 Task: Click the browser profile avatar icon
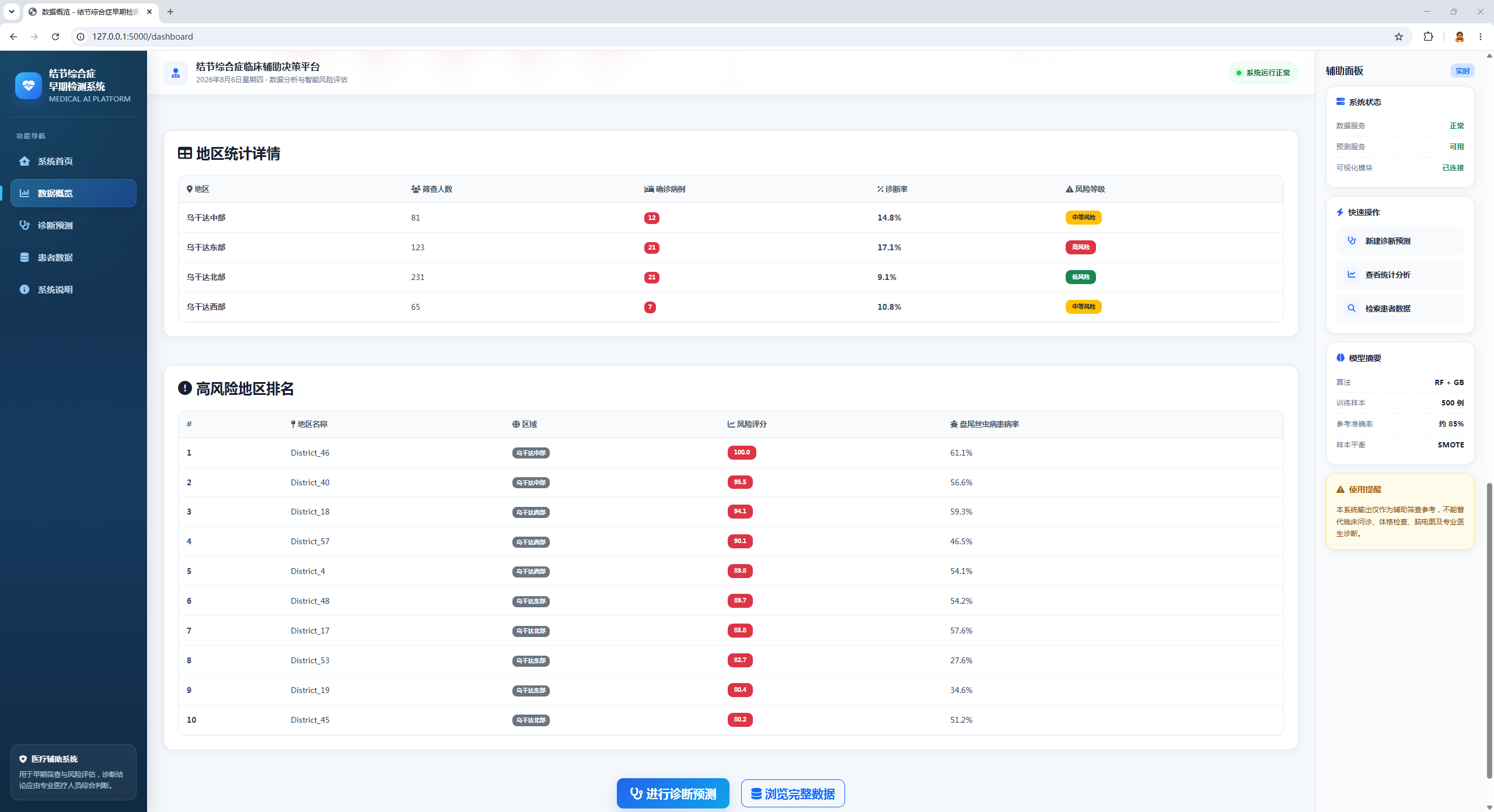tap(1460, 37)
